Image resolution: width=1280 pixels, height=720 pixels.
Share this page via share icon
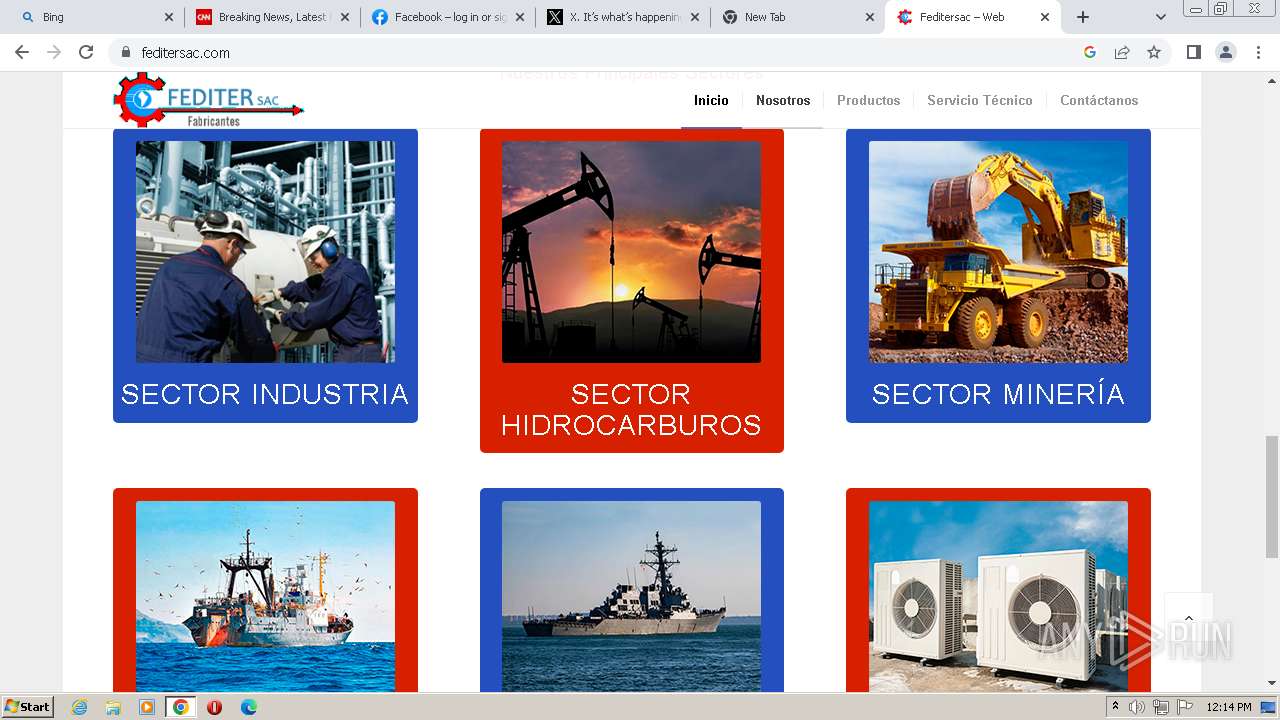(x=1122, y=52)
